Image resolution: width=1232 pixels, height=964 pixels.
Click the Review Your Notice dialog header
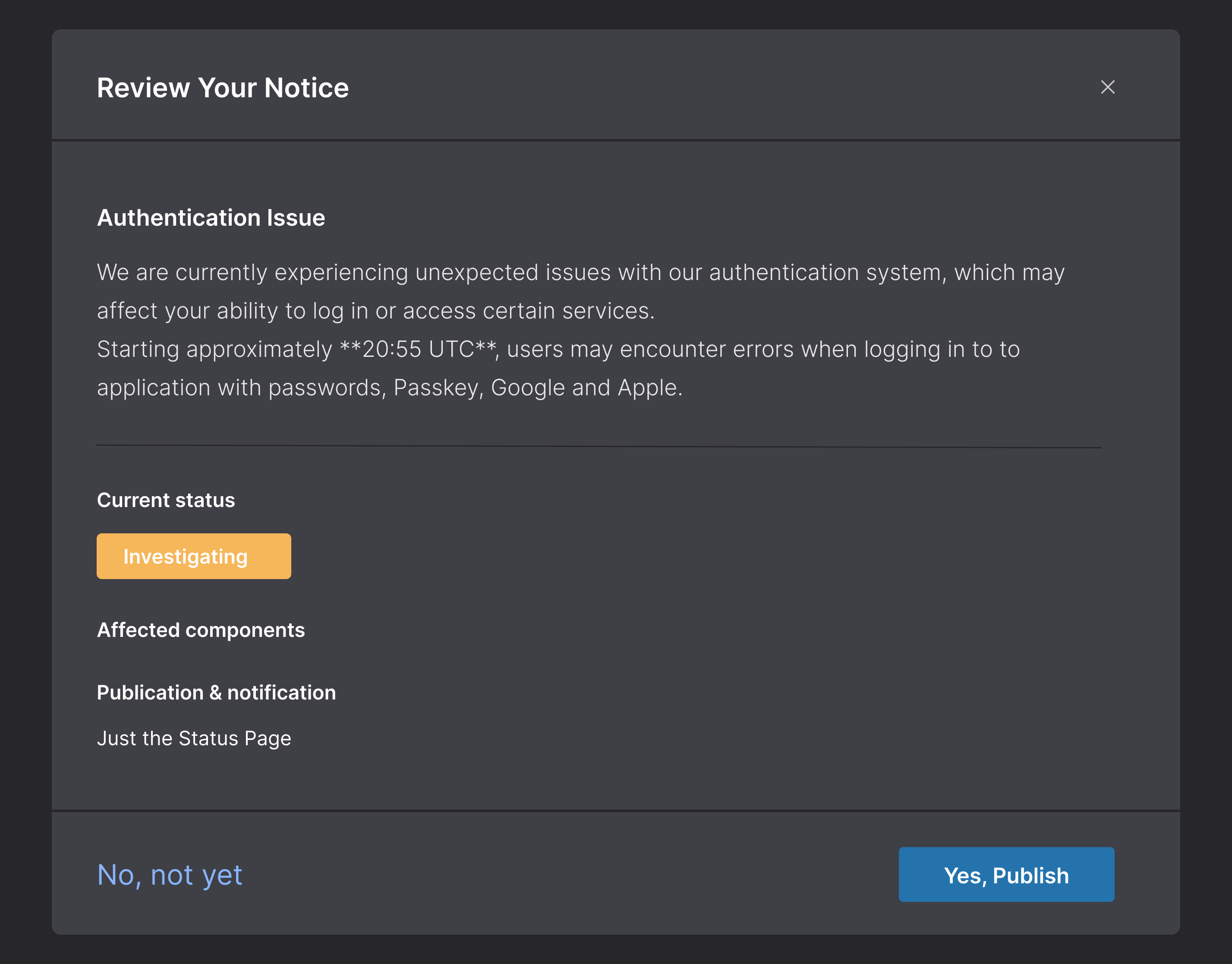pos(224,87)
